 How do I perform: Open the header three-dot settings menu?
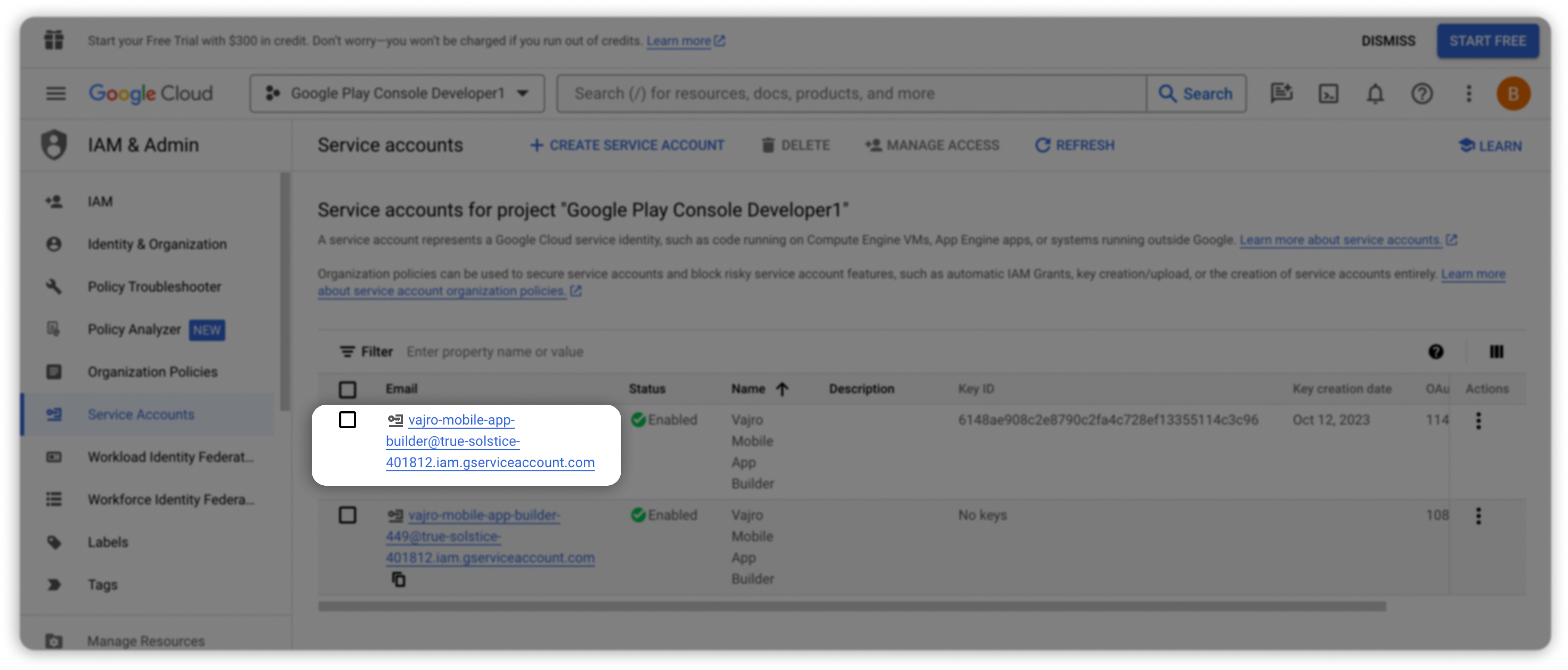point(1469,94)
